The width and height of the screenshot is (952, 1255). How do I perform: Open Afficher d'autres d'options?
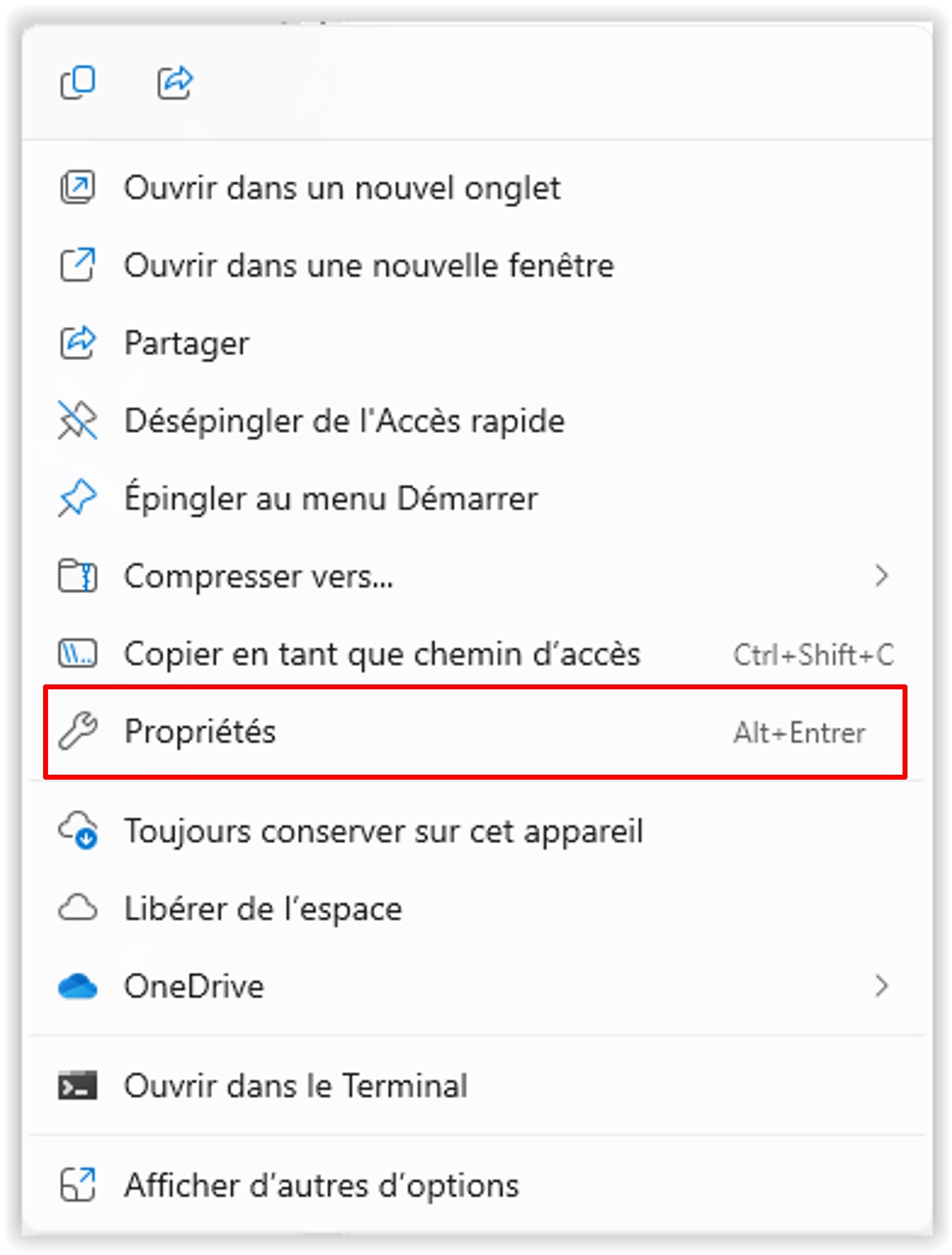tap(477, 1185)
